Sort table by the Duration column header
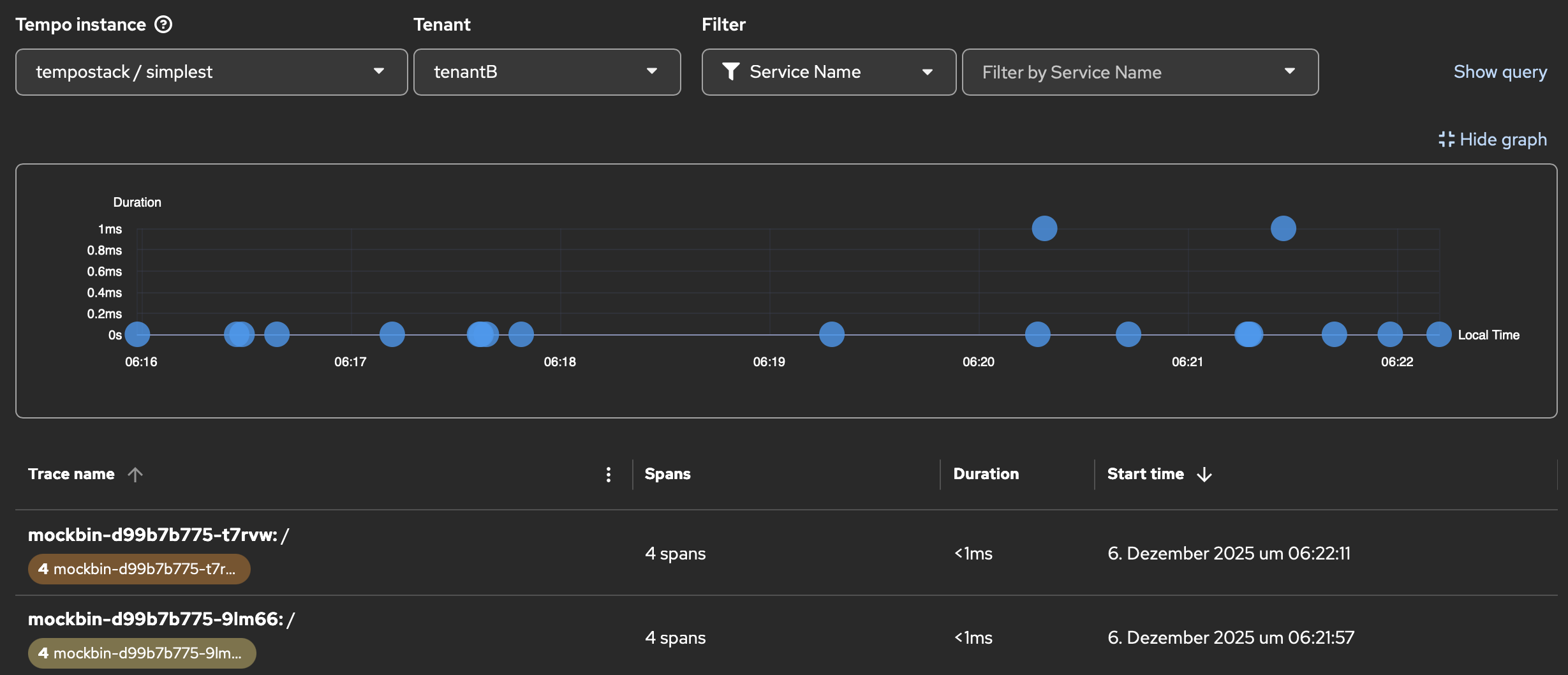 [x=986, y=474]
